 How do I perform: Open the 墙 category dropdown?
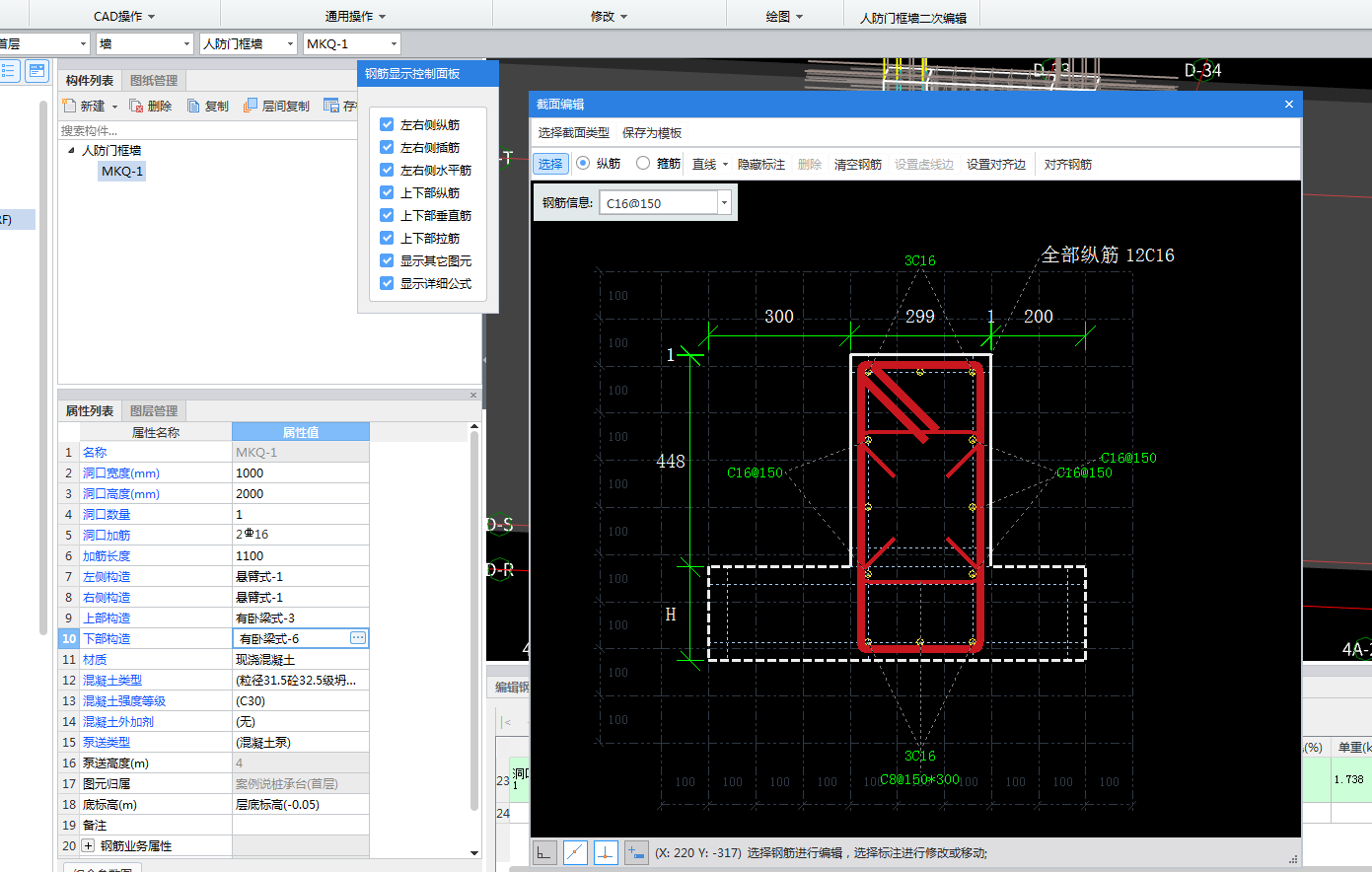(x=186, y=43)
